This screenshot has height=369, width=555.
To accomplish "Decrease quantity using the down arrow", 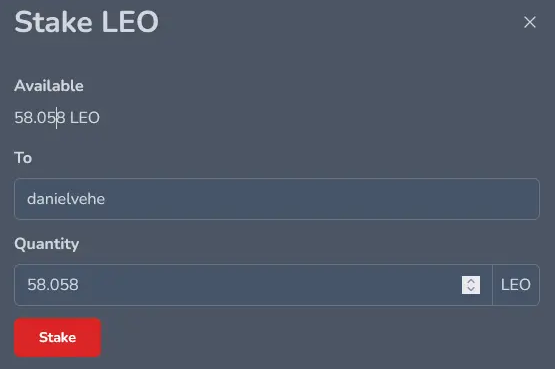I will 471,289.
